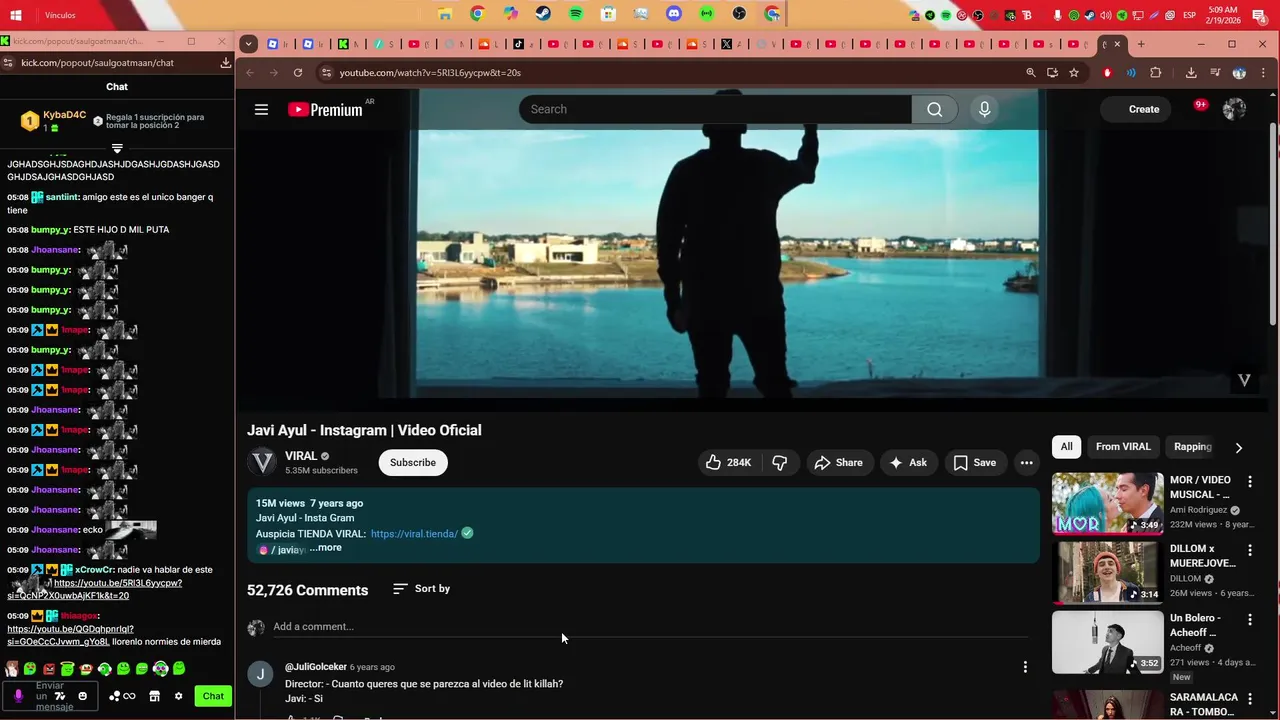Open a new Chrome tab with plus

[1141, 44]
